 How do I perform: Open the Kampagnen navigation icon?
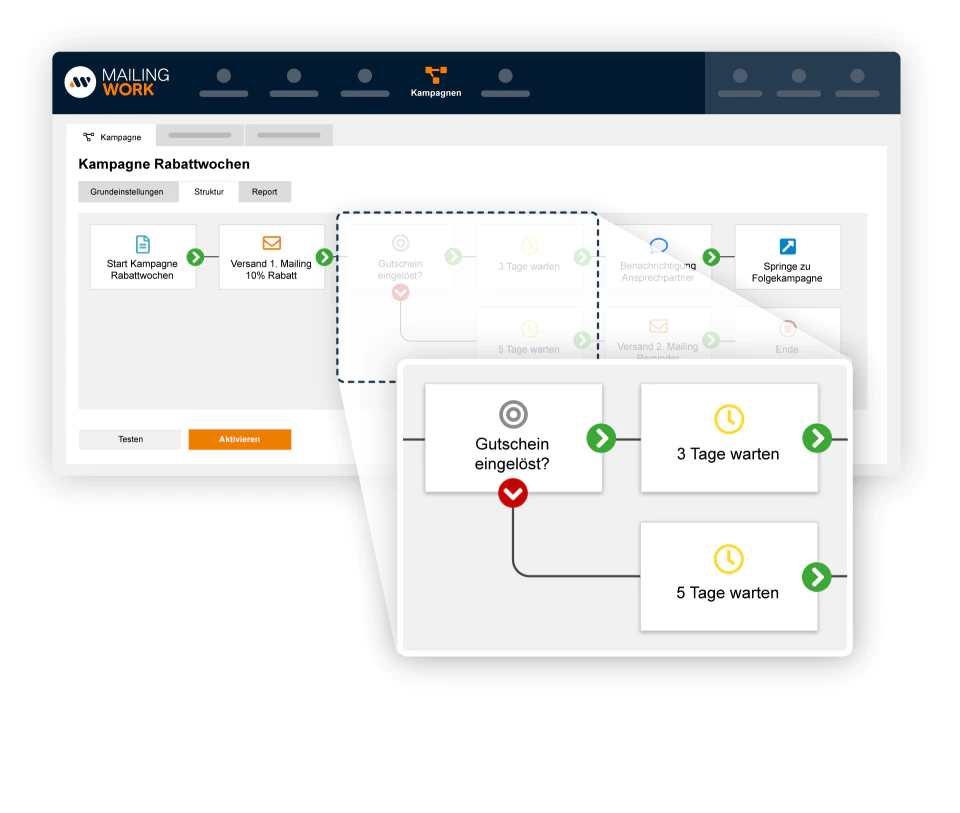click(x=436, y=75)
